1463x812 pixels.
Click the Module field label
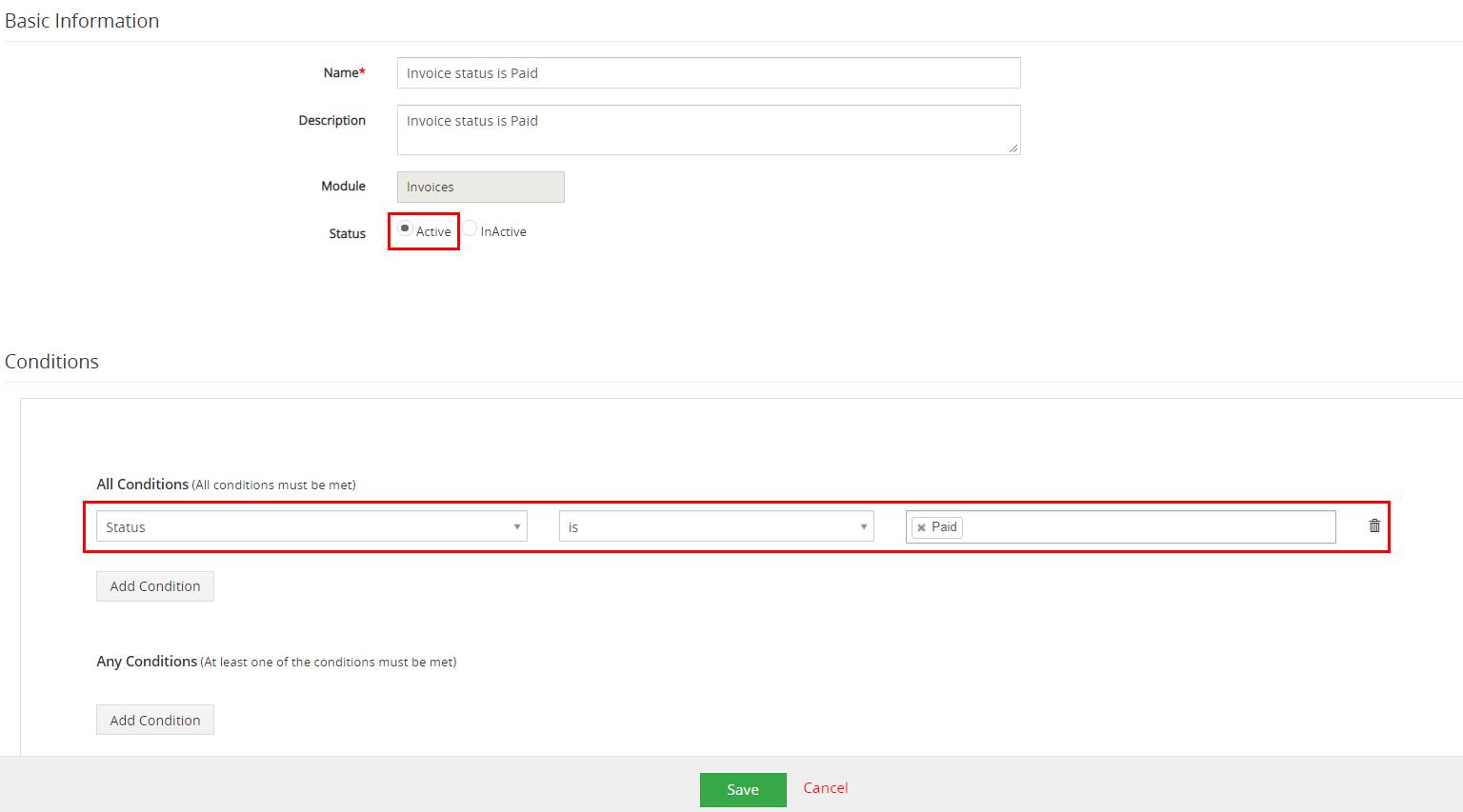[343, 187]
